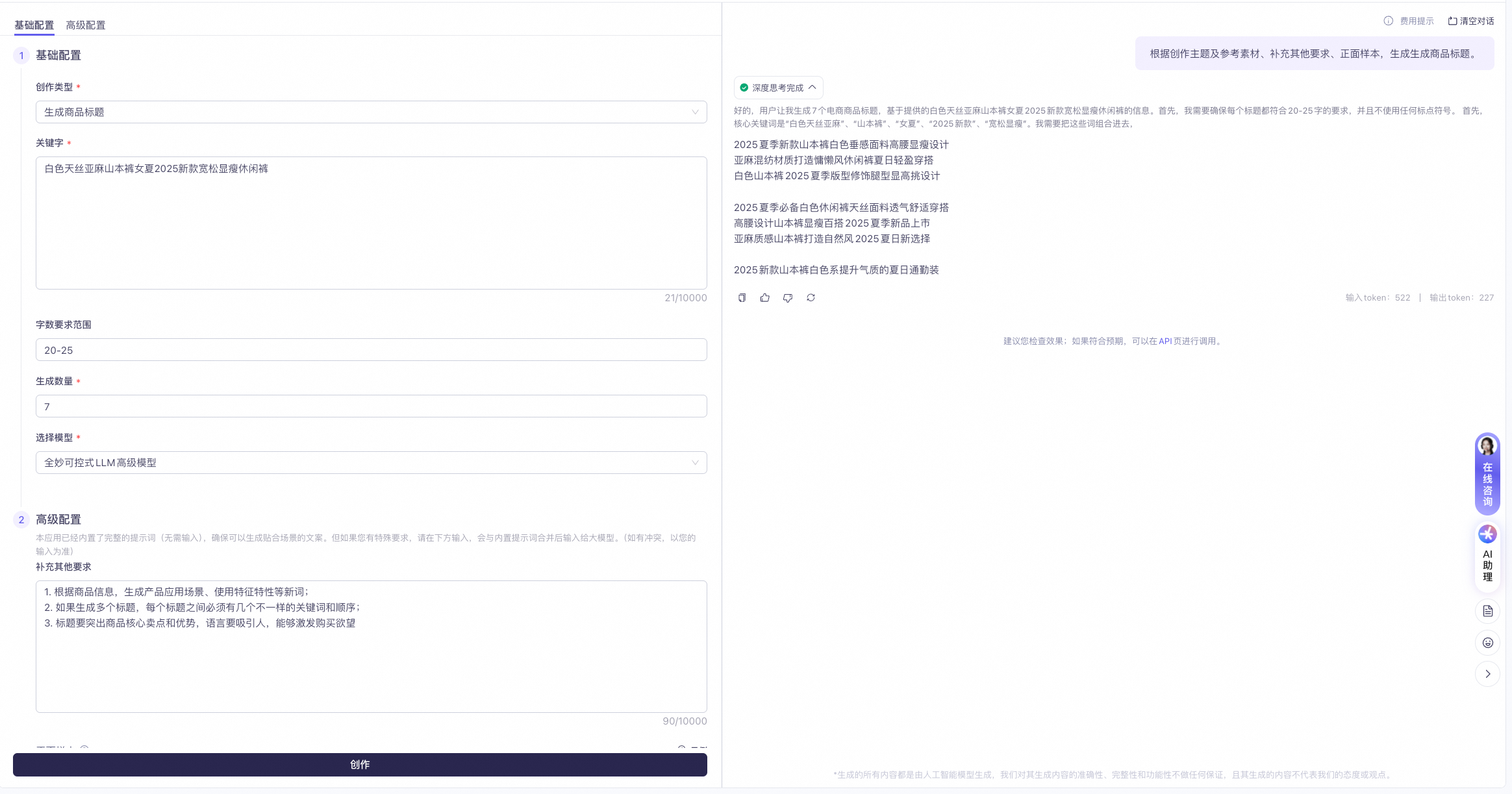1512x794 pixels.
Task: Open the 在线咨询 online consultation widget
Action: [1487, 474]
